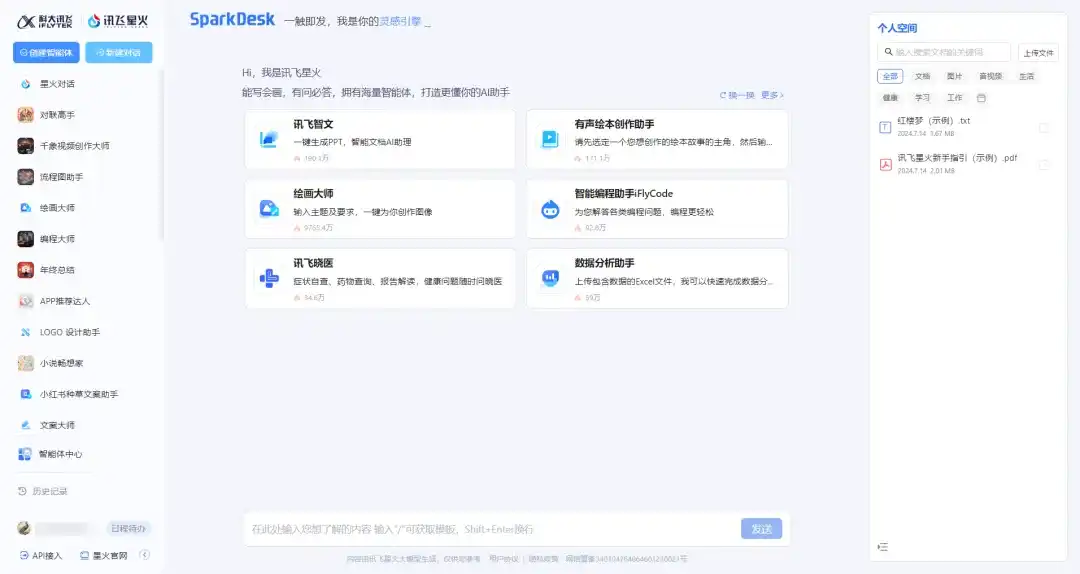
Task: Click the calendar icon next to 工作 tag
Action: coord(981,98)
